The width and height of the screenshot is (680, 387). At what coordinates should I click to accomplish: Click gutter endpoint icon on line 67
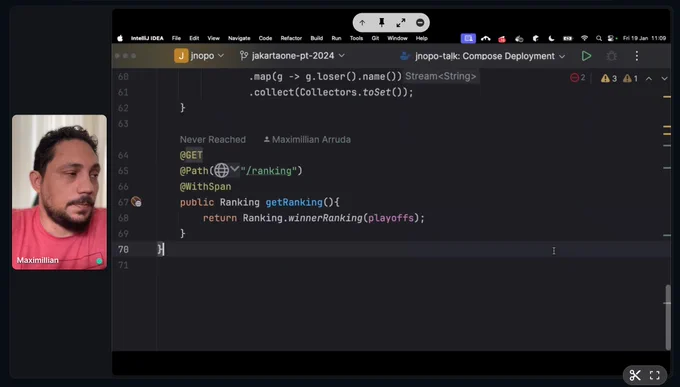[x=136, y=202]
